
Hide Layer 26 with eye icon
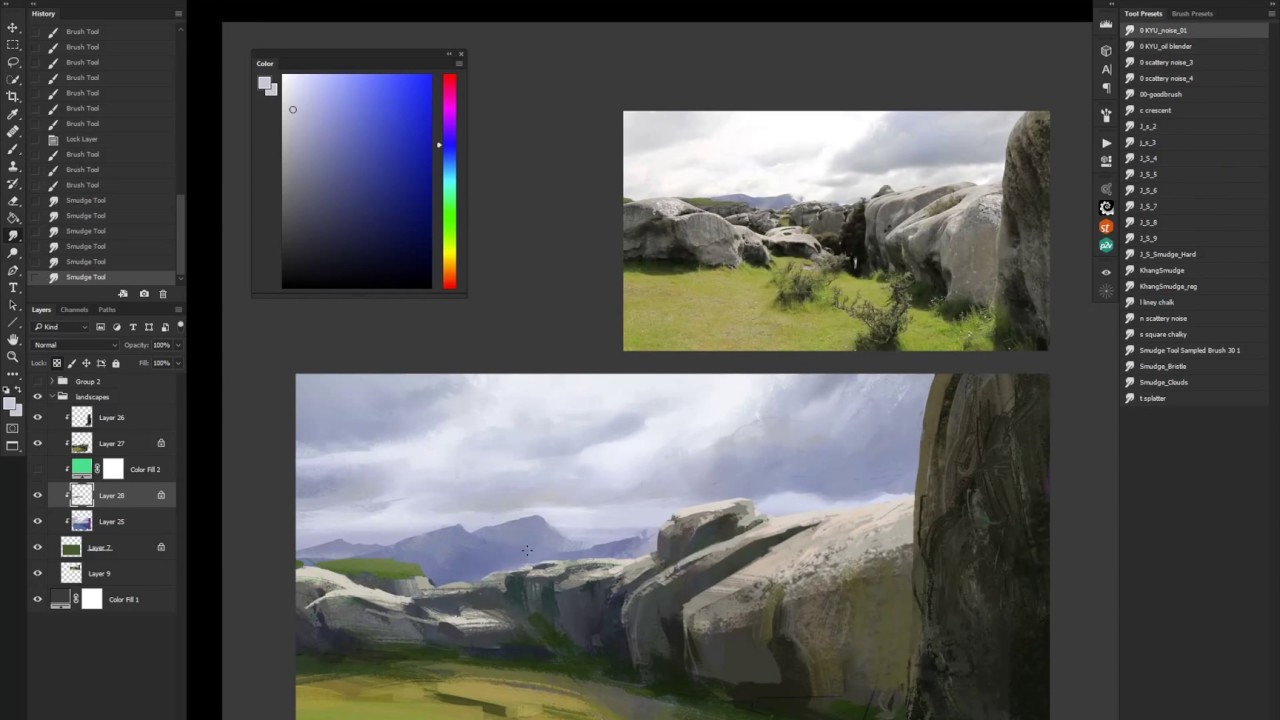click(x=38, y=417)
